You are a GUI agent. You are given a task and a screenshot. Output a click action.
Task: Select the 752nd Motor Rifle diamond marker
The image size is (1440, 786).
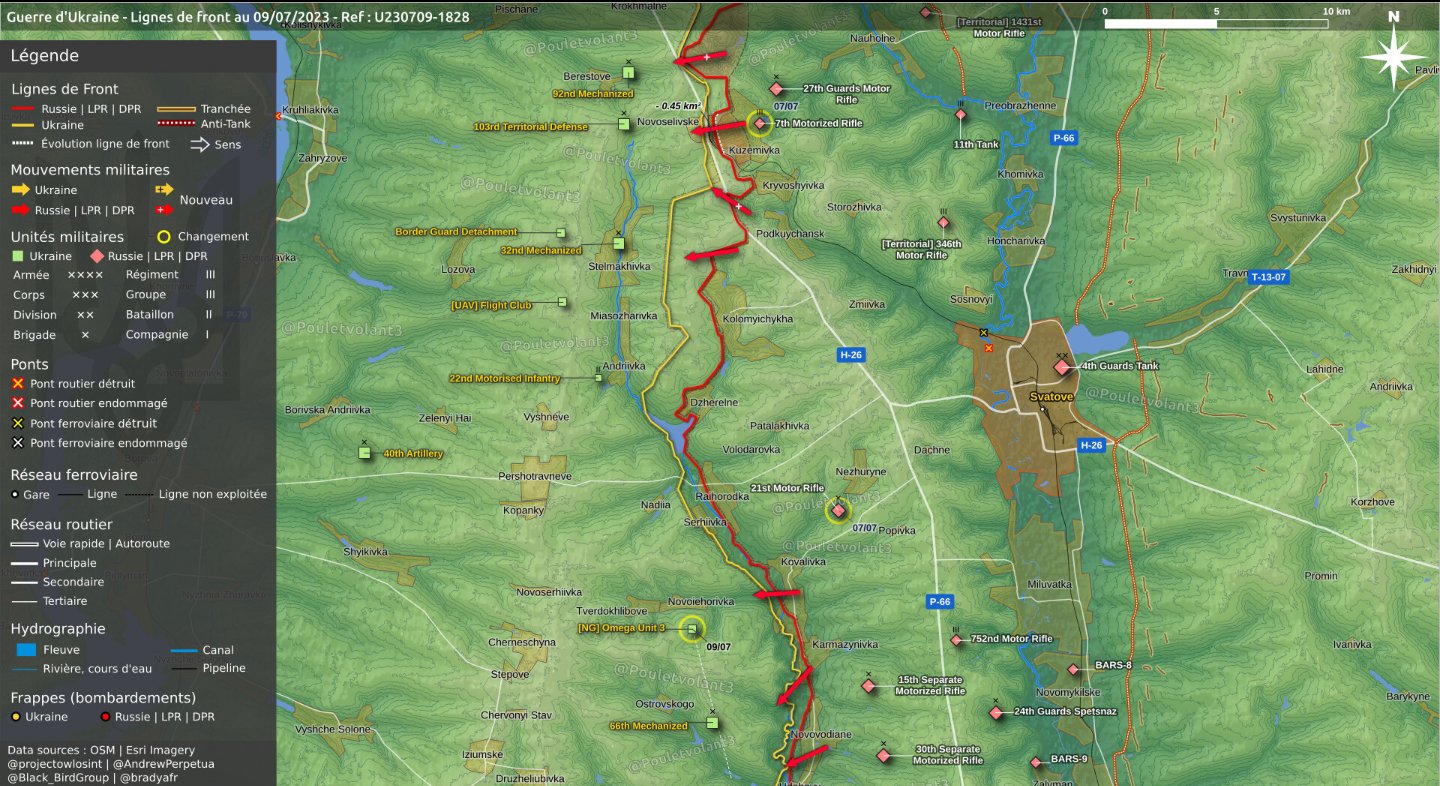[x=956, y=639]
